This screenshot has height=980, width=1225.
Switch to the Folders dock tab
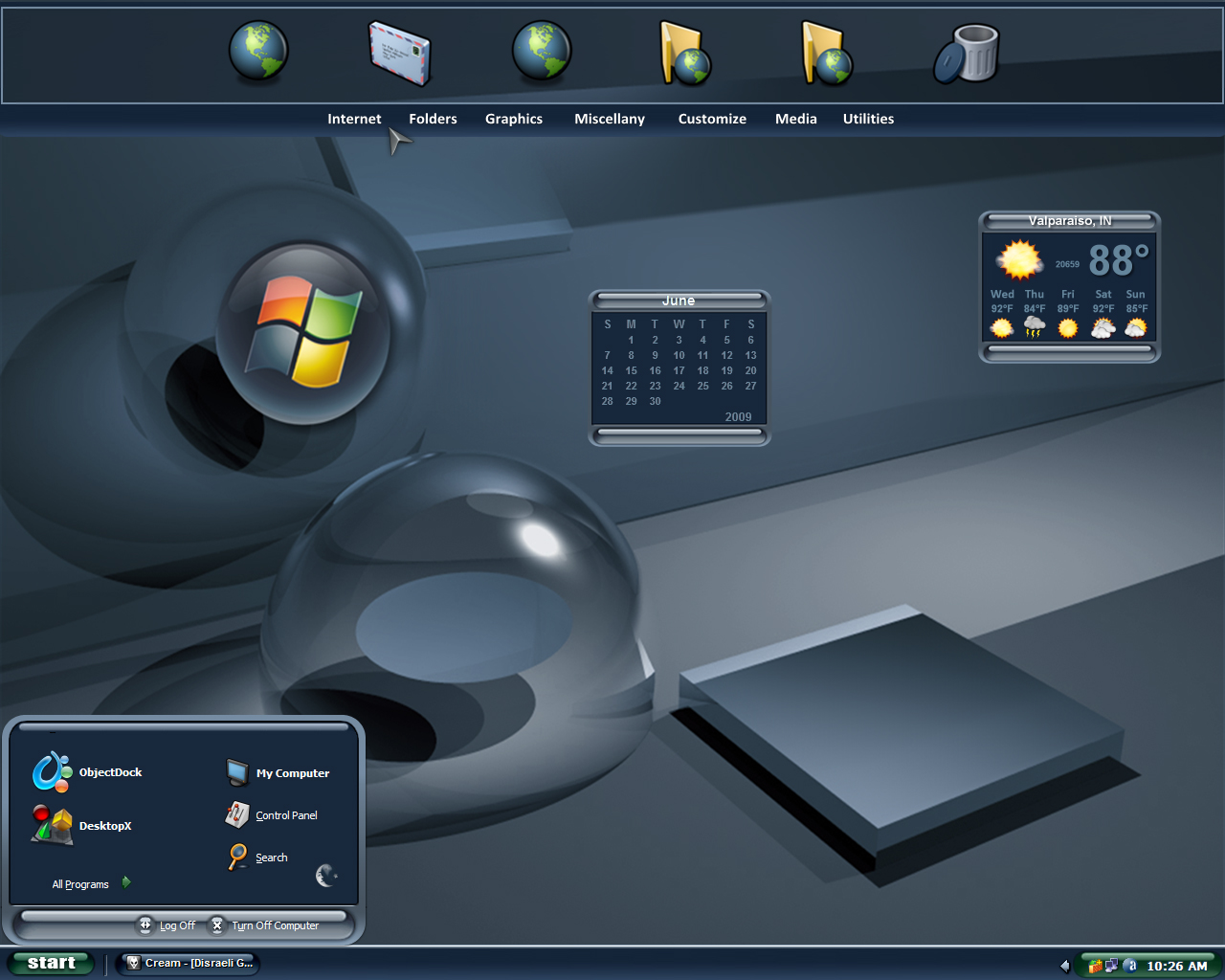point(433,119)
